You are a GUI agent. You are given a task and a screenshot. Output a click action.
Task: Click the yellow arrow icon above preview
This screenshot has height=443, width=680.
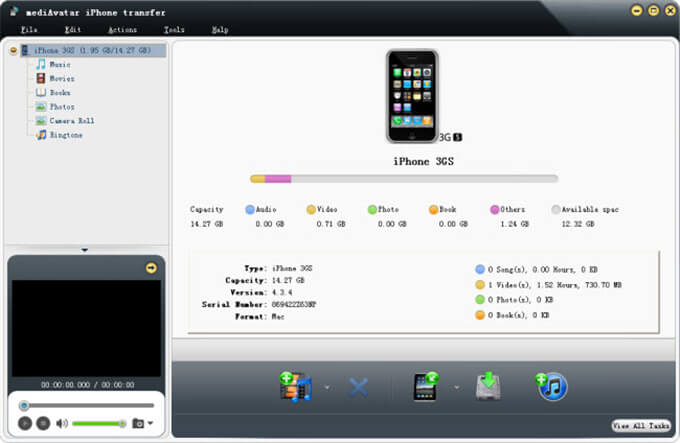click(x=151, y=268)
